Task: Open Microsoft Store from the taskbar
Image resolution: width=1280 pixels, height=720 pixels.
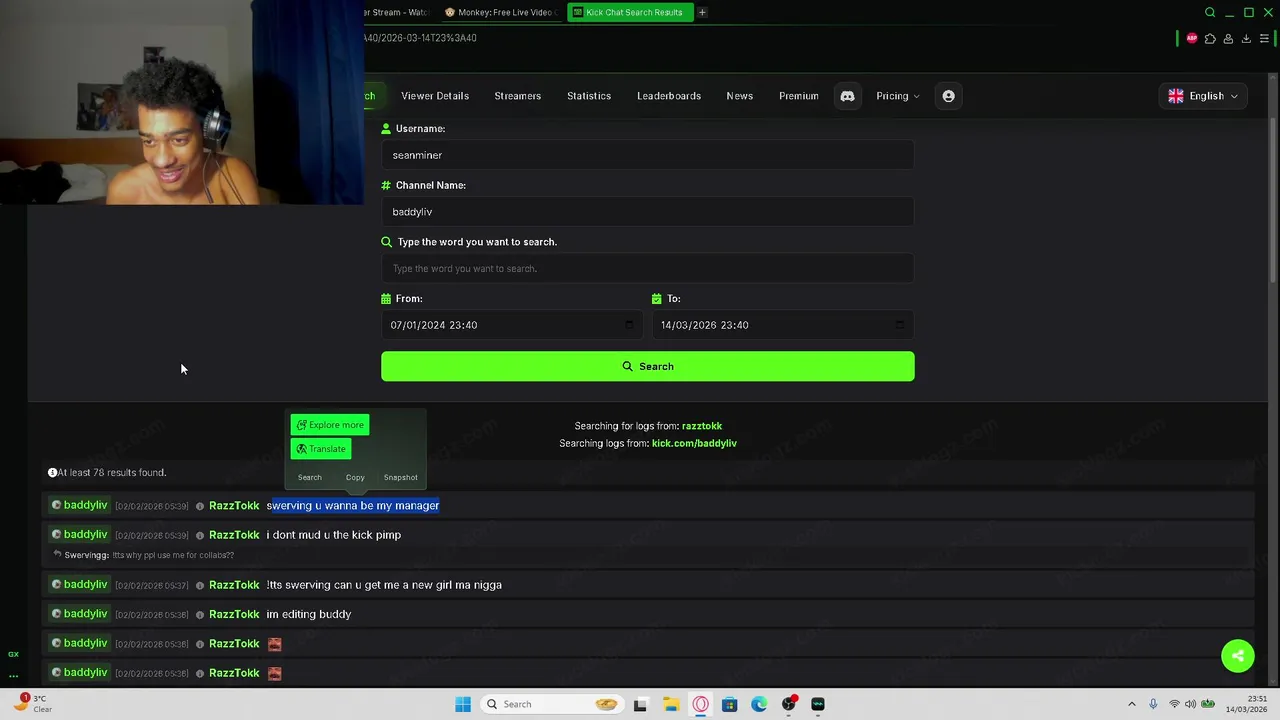Action: [x=729, y=704]
